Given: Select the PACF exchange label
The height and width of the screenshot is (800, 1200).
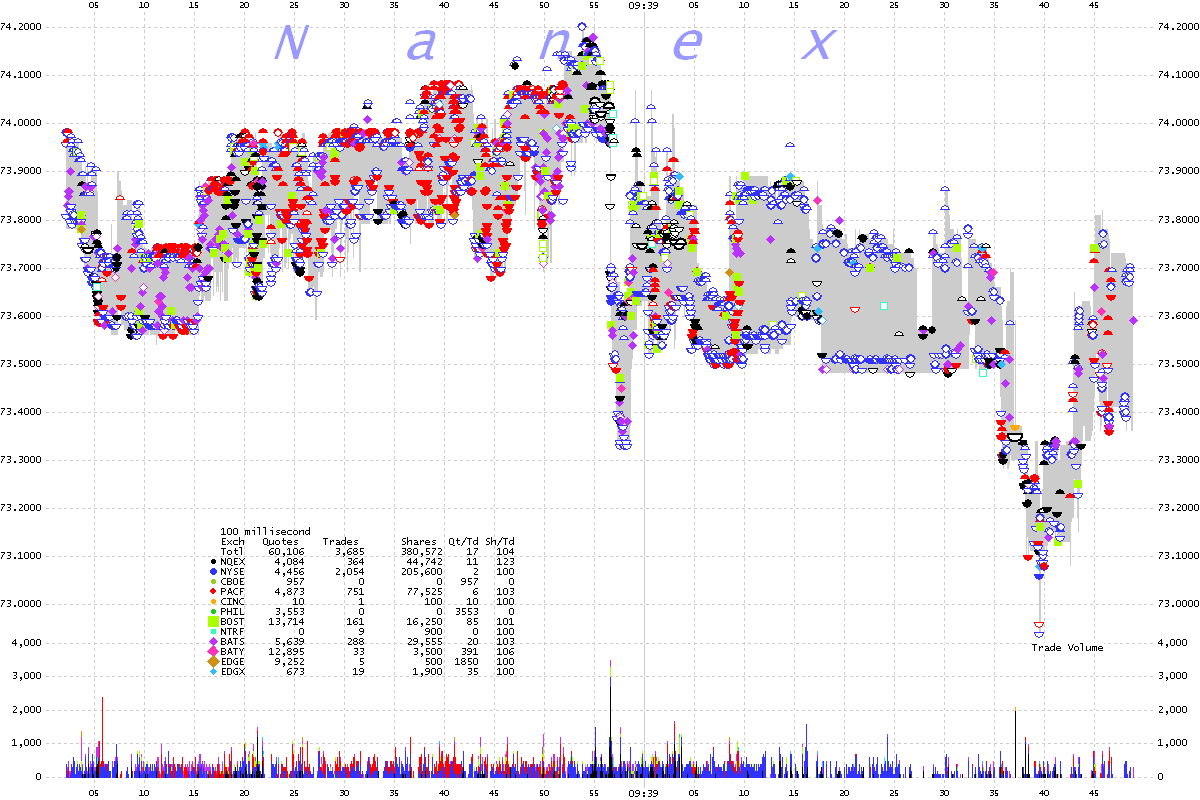Looking at the screenshot, I should point(232,592).
